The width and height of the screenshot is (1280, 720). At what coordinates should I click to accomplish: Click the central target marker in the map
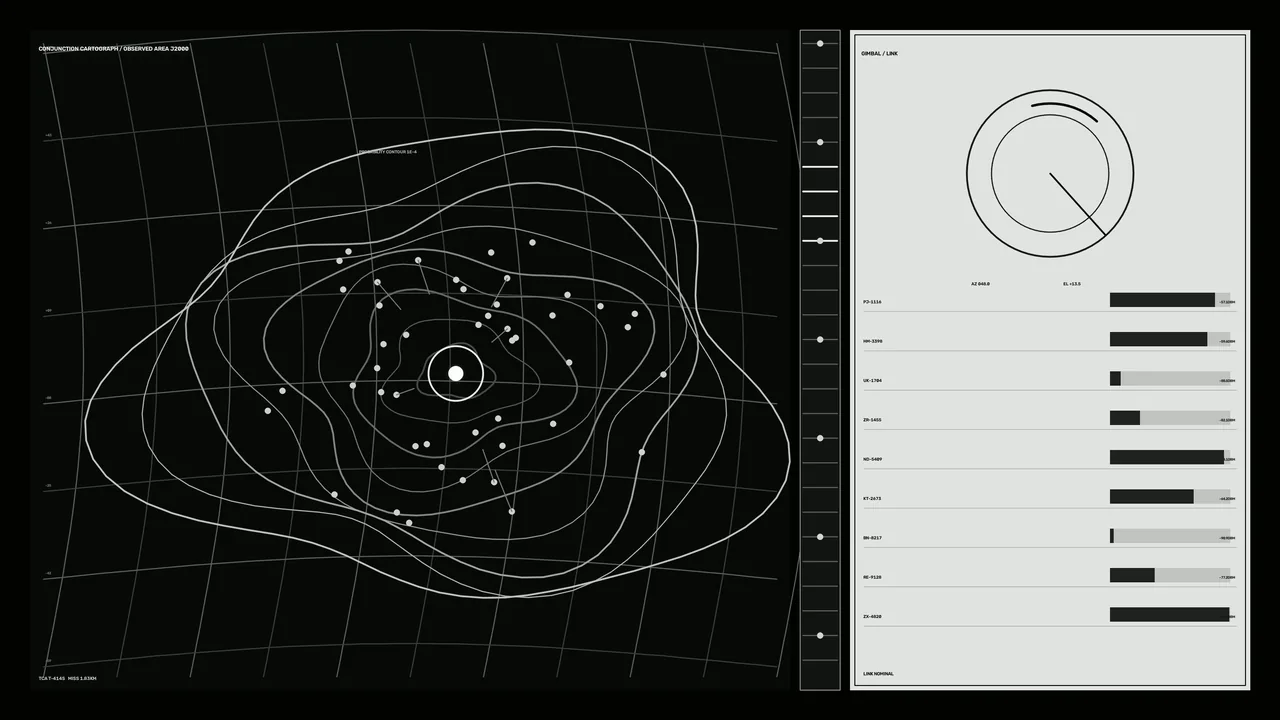coord(456,373)
